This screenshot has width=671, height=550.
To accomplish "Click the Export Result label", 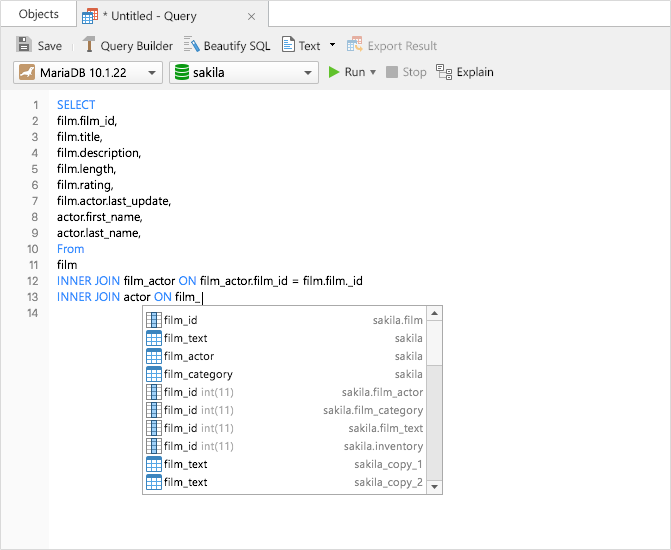I will pos(402,46).
